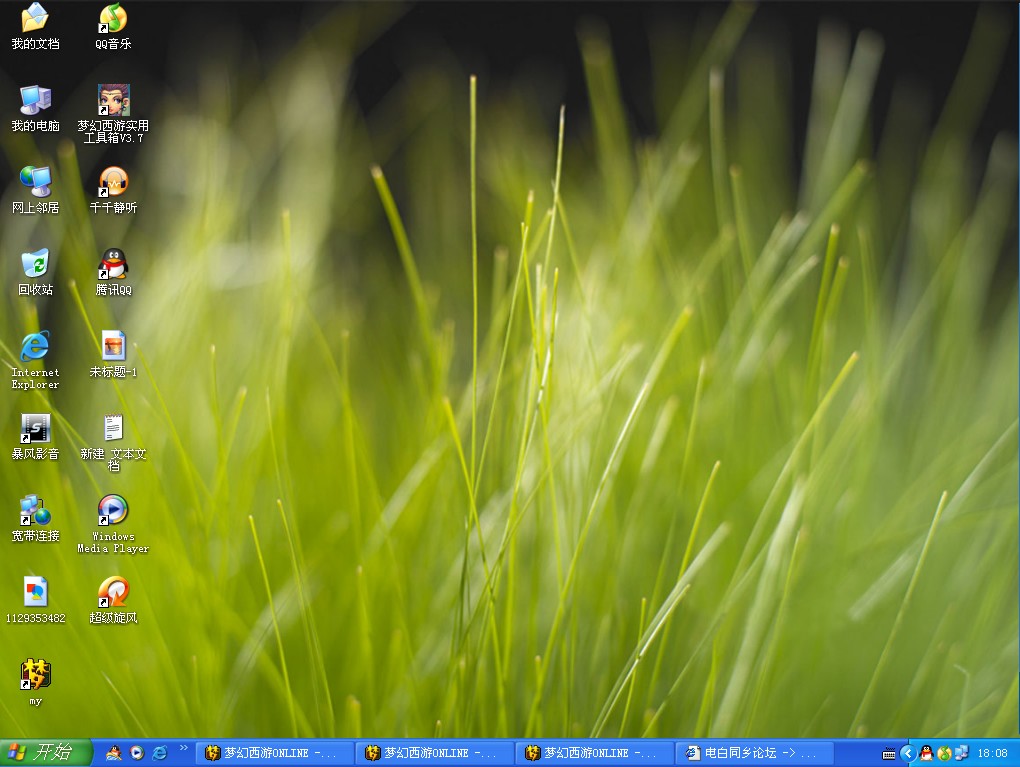The image size is (1020, 767).
Task: Expand hidden system tray icons arrow
Action: point(907,753)
